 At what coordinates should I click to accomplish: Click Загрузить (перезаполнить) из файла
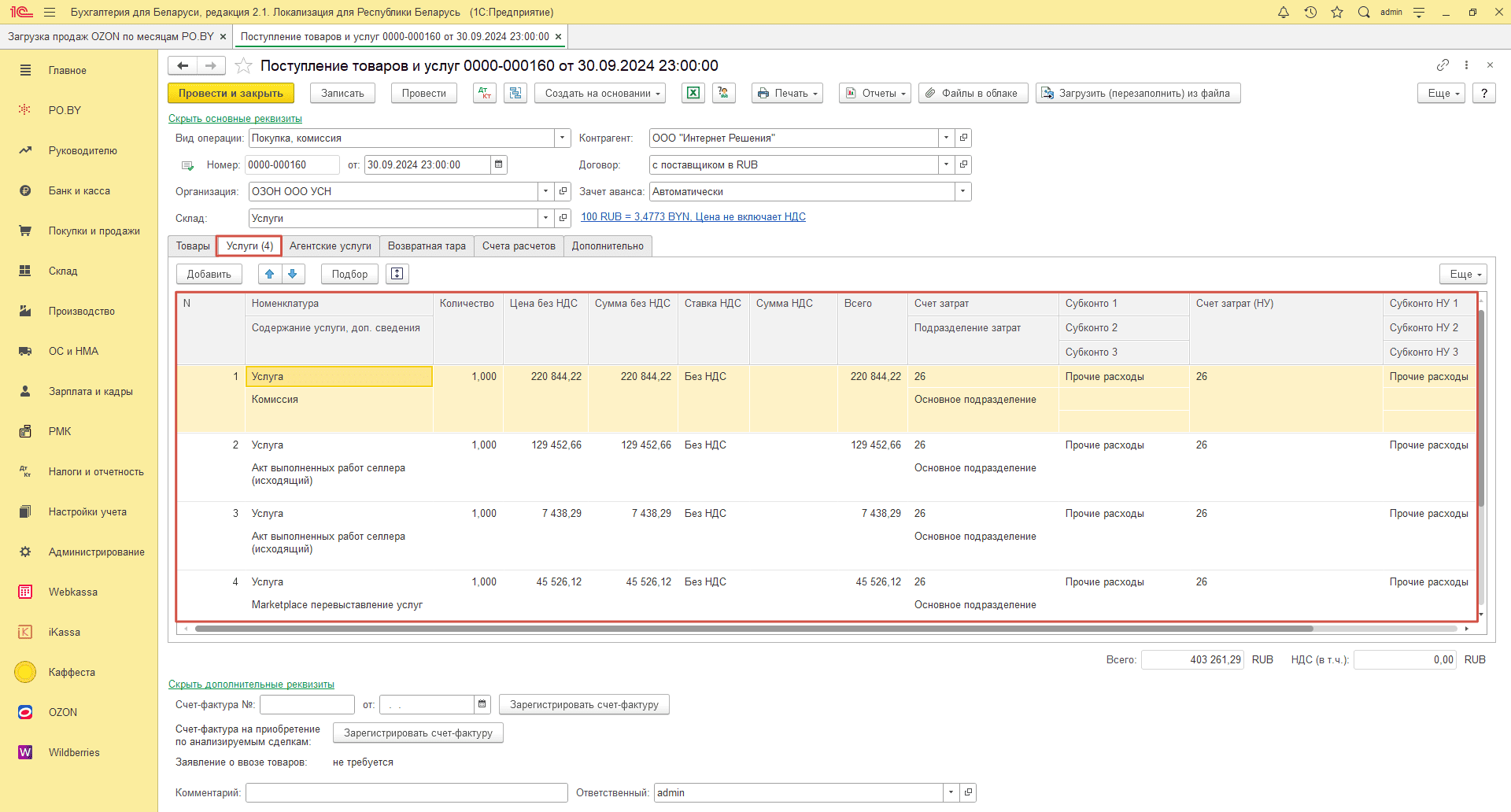tap(1138, 93)
